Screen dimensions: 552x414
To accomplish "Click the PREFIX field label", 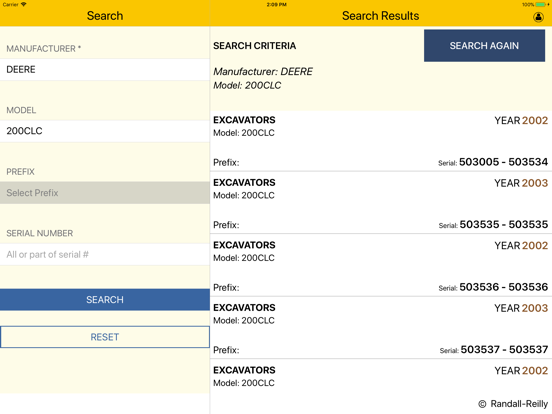I will 20,172.
